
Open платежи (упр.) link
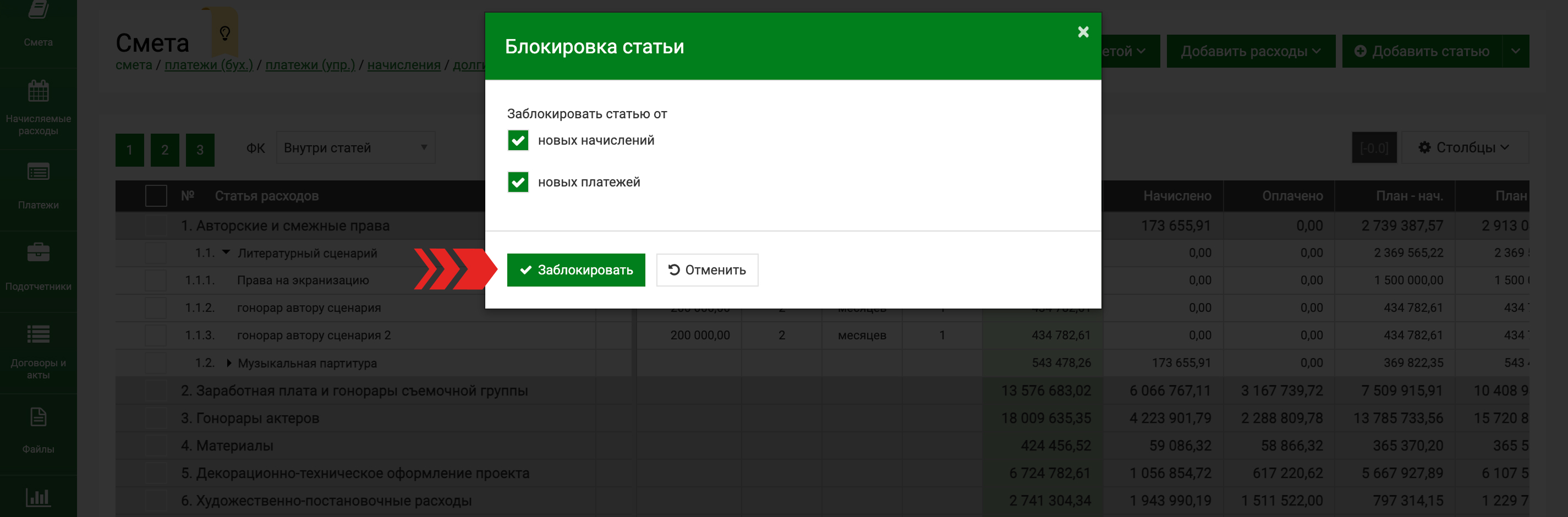coord(310,65)
